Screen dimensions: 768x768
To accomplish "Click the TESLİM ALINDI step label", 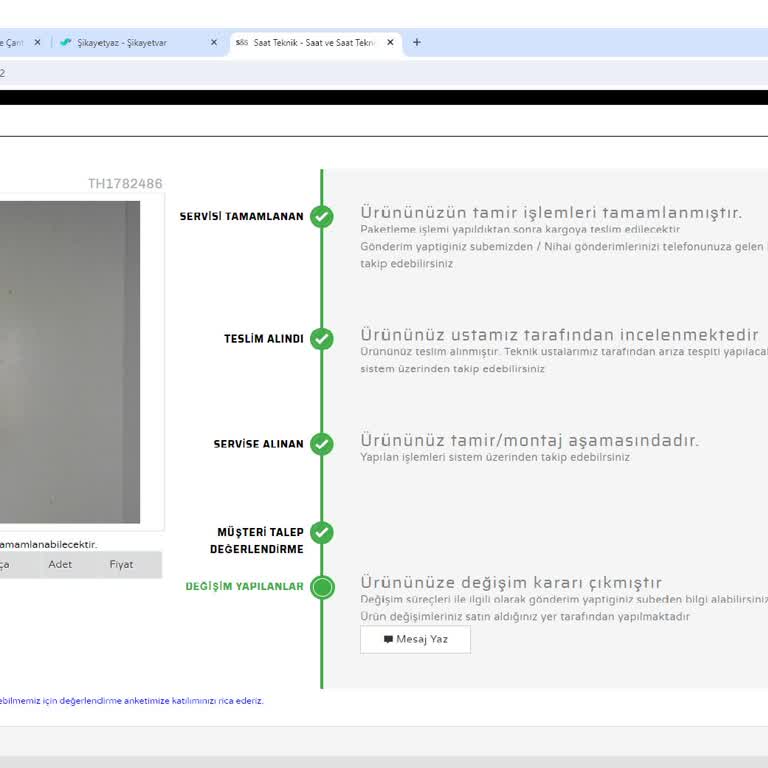I will point(264,339).
